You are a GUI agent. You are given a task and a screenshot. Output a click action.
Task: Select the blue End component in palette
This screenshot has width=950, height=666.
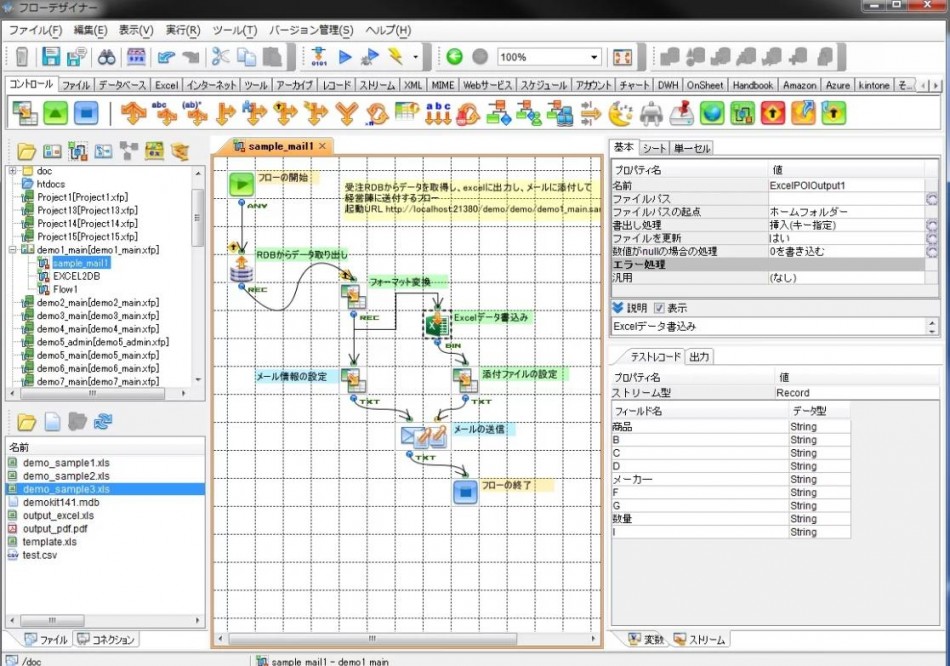tap(86, 113)
